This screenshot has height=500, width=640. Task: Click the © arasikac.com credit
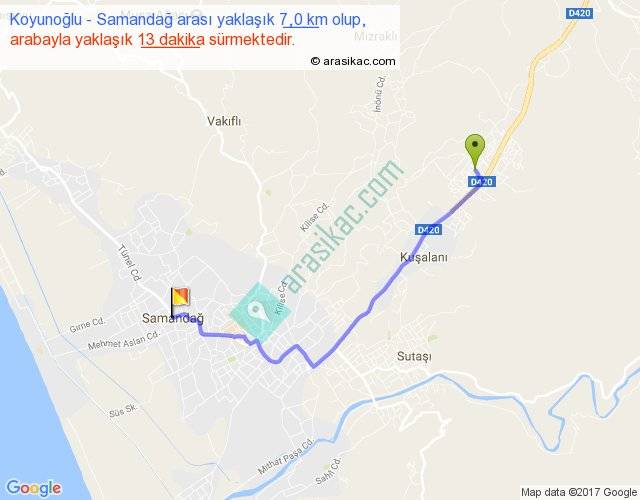point(353,61)
